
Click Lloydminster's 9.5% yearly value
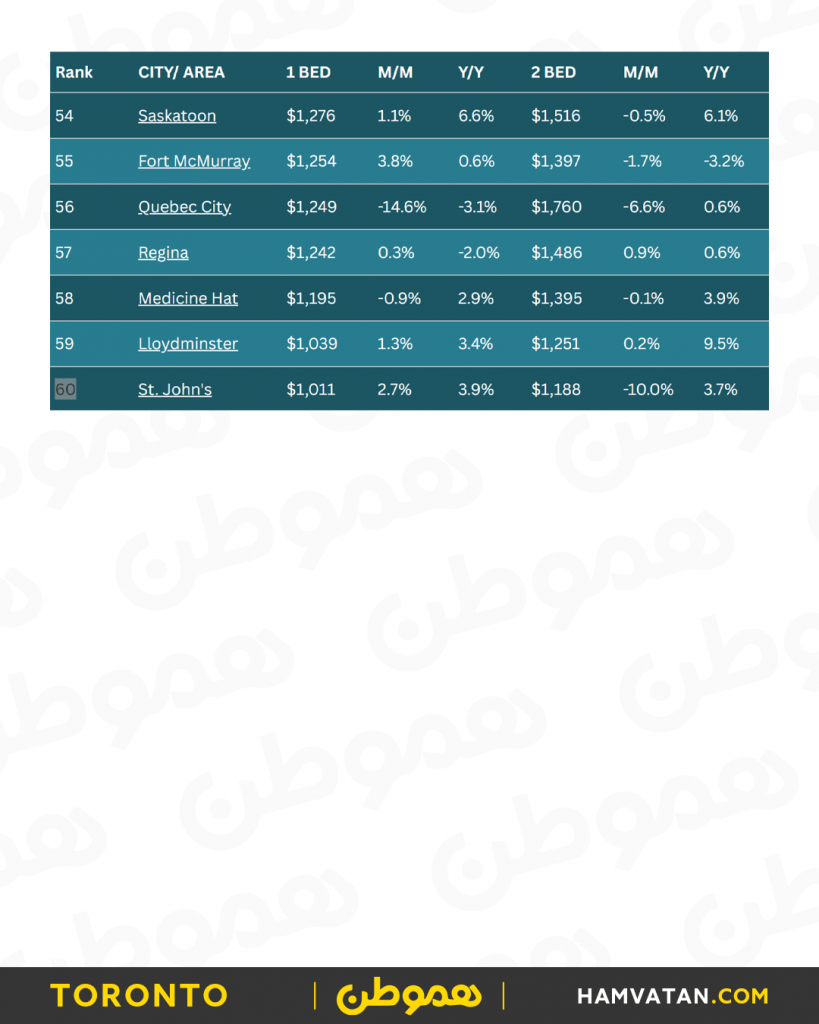(721, 344)
